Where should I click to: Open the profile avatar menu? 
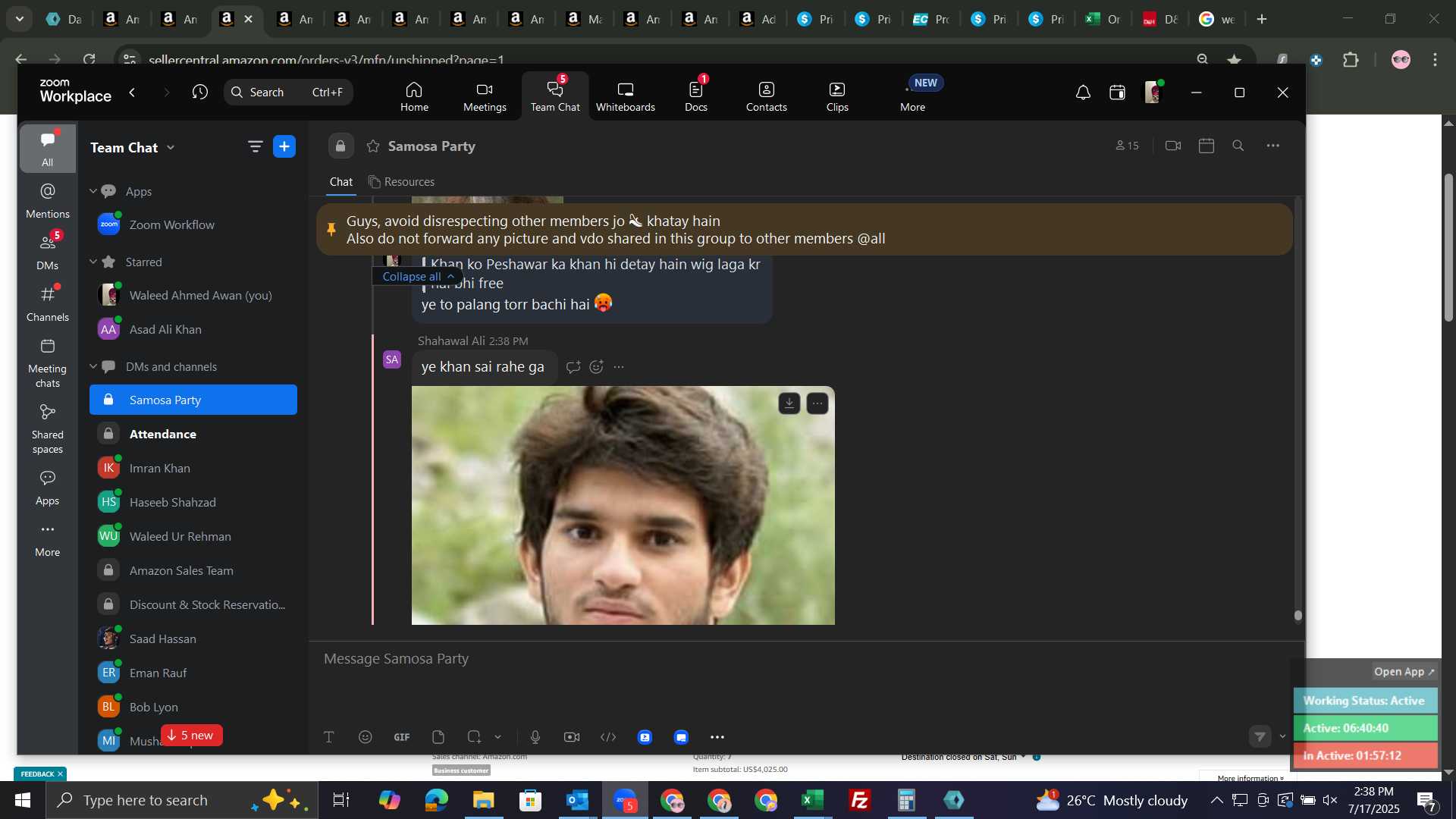1153,93
